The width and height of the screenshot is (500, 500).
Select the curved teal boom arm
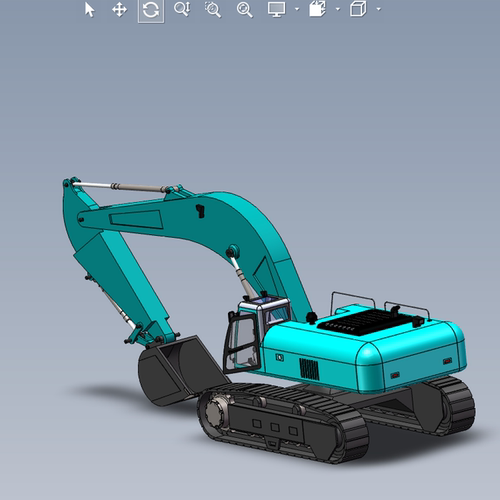(x=207, y=233)
